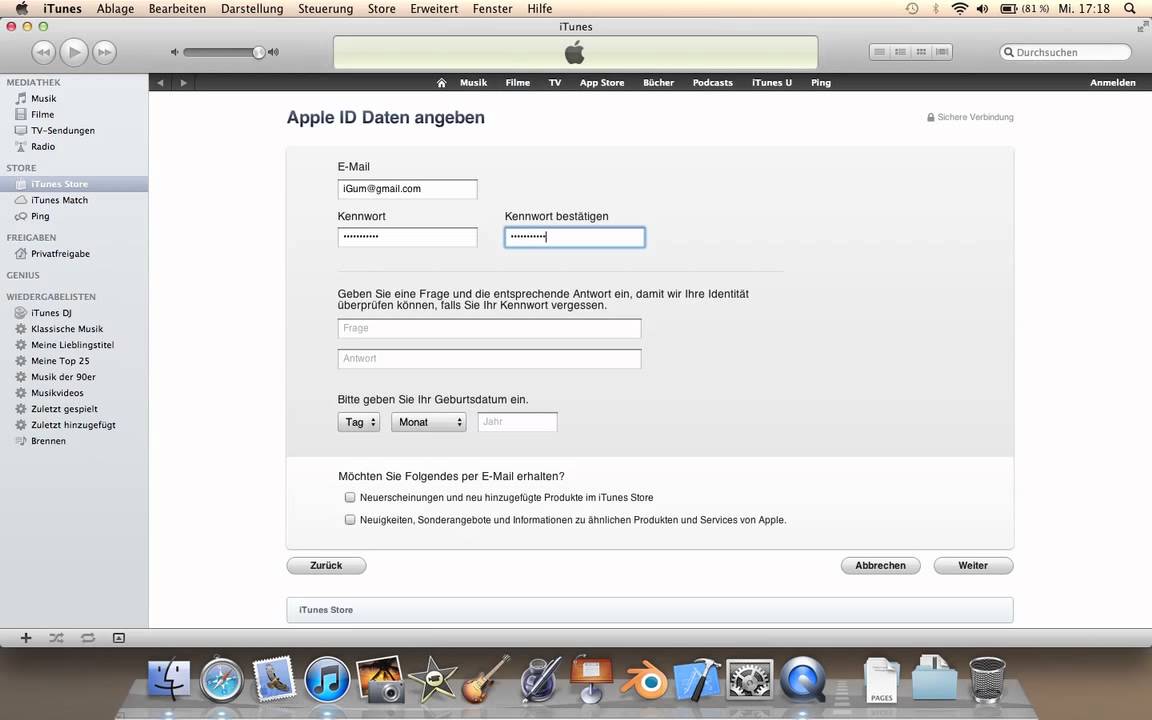Click the Anmelden sign-in link
The width and height of the screenshot is (1152, 720).
click(x=1112, y=83)
